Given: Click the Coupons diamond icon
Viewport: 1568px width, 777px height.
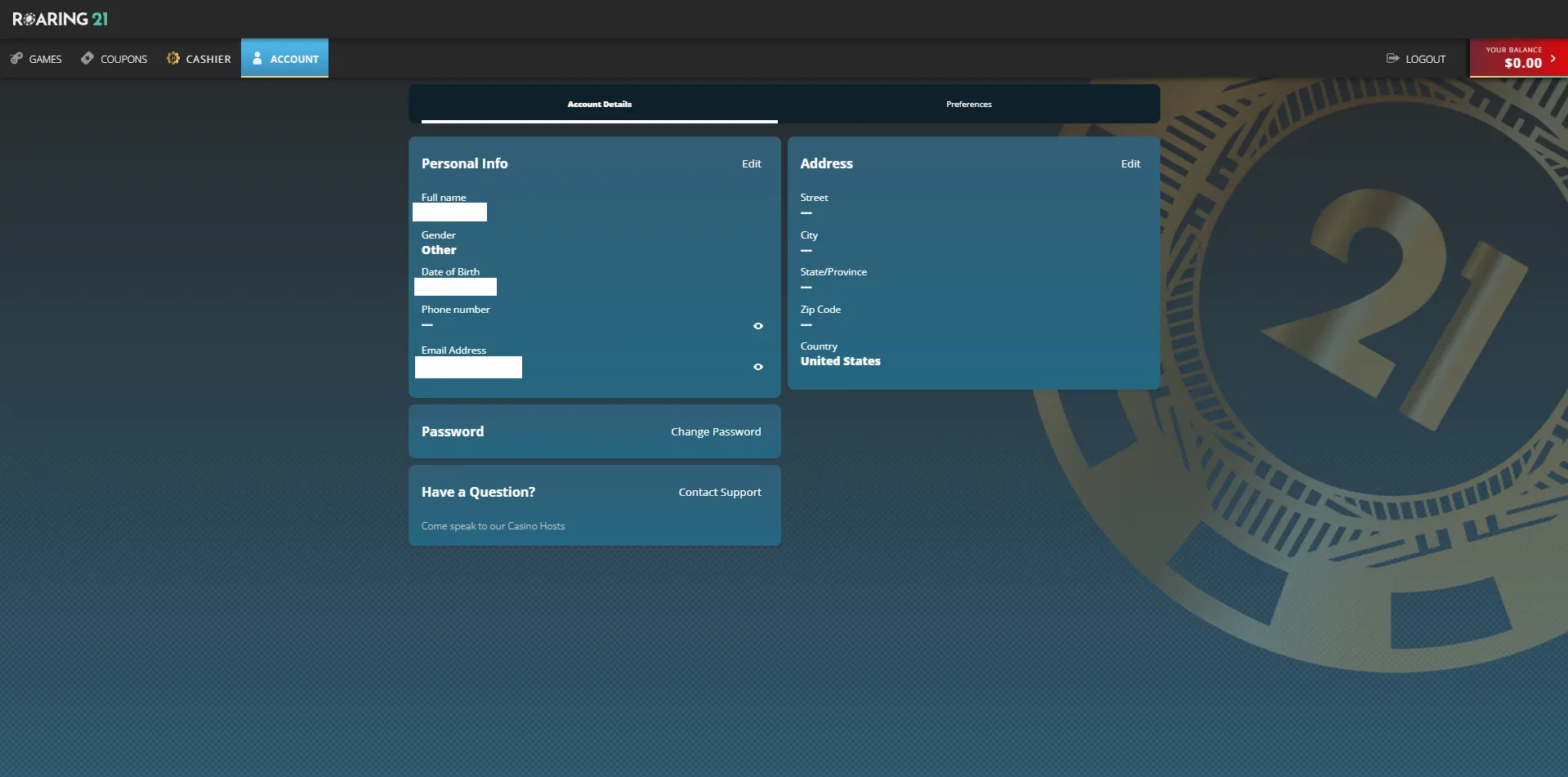Looking at the screenshot, I should (x=87, y=58).
